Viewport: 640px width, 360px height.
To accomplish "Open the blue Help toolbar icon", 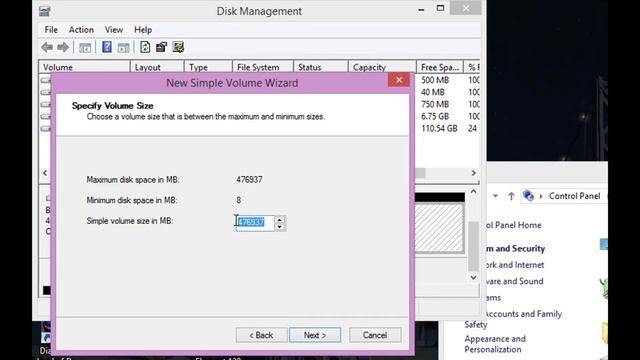I will coord(107,47).
